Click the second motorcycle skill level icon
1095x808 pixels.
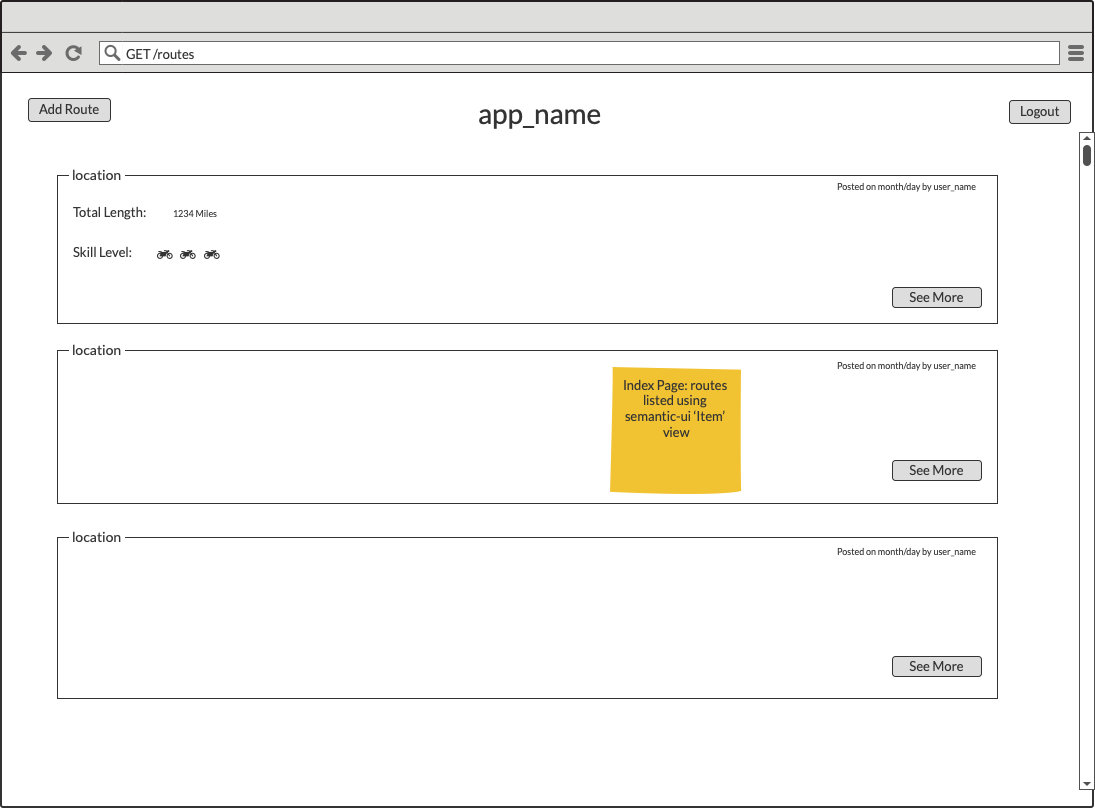188,255
